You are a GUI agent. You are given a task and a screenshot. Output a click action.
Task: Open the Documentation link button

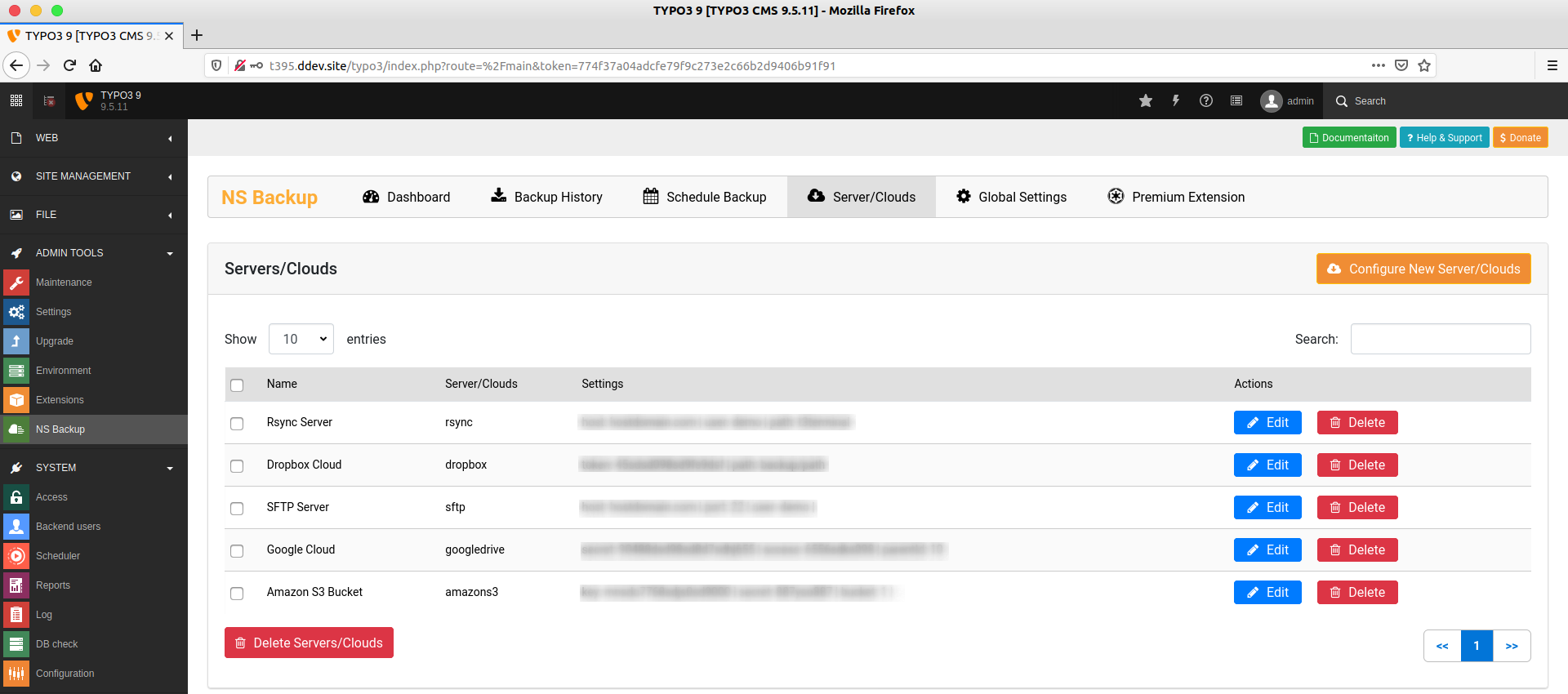(x=1349, y=137)
